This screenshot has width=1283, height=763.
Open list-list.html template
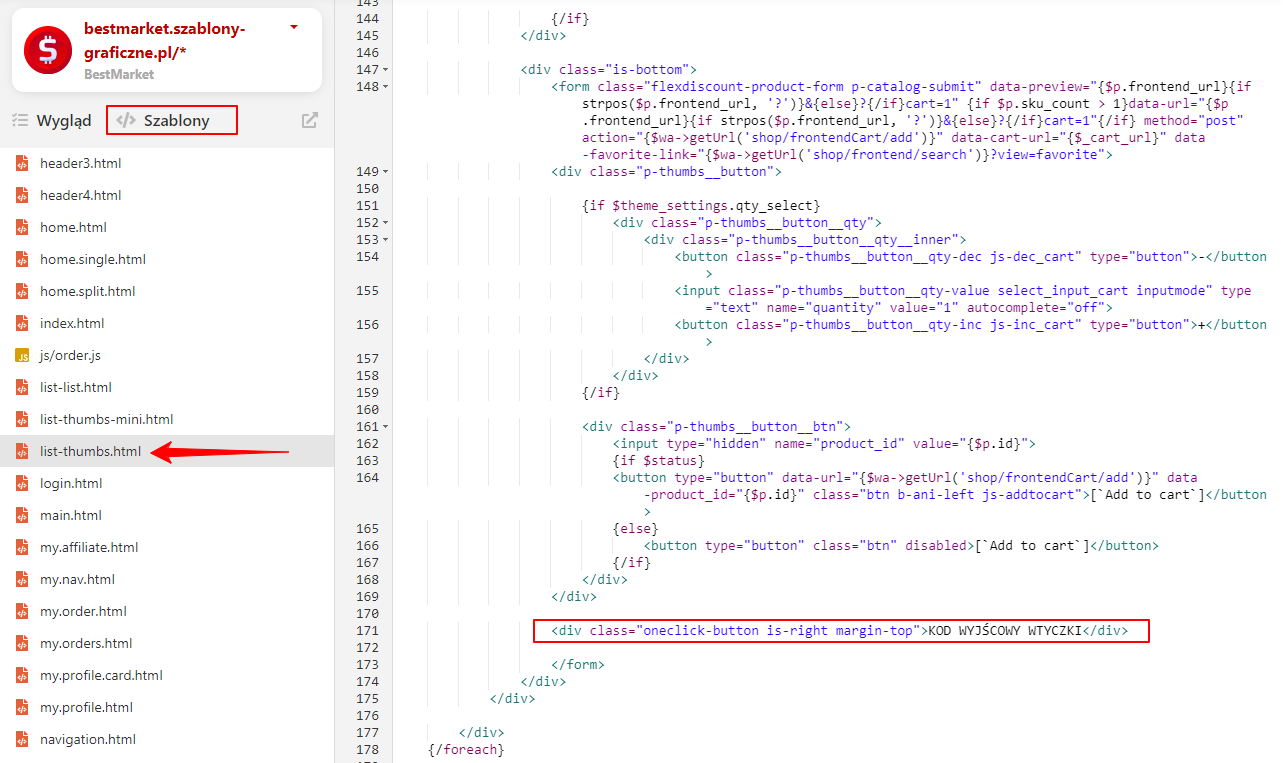[76, 387]
